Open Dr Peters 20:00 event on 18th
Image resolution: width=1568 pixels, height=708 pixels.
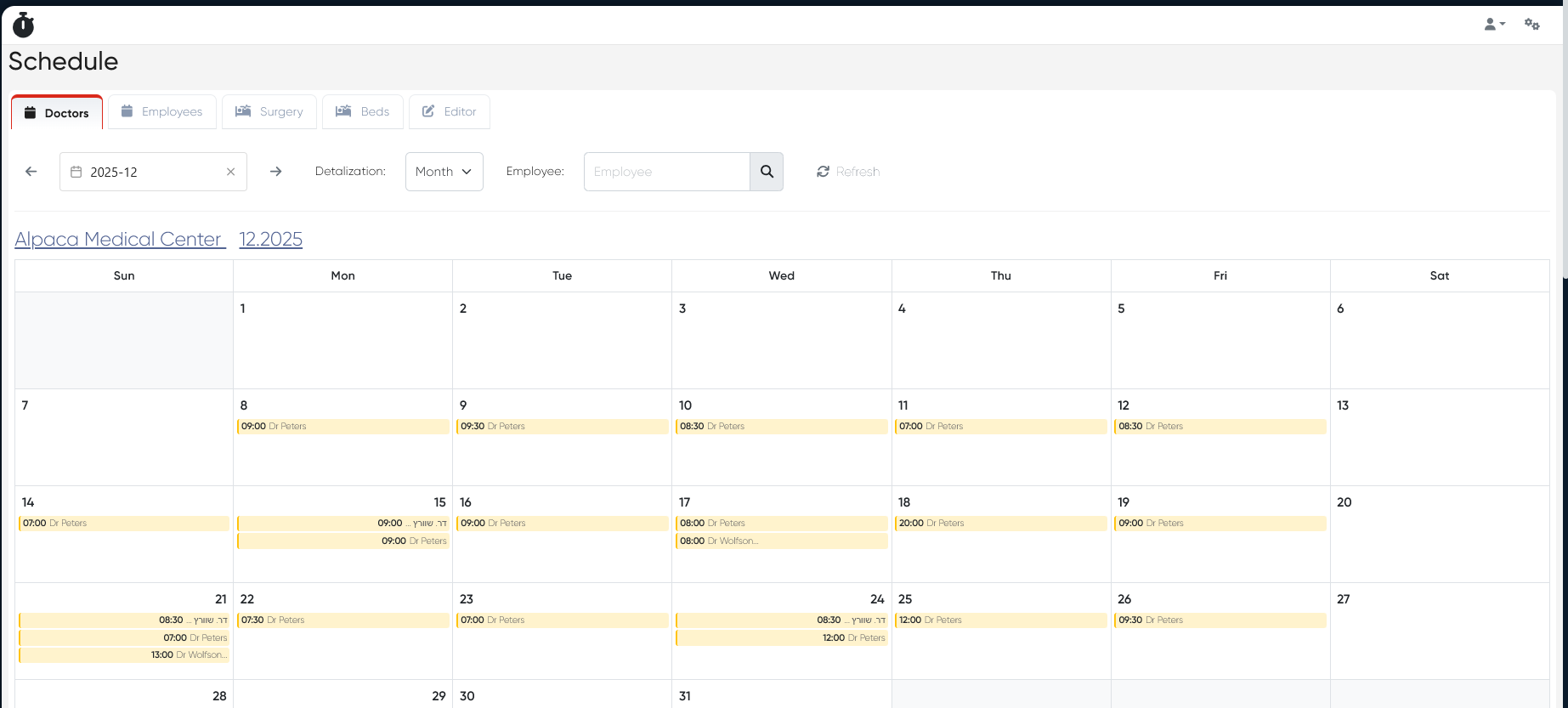[999, 524]
